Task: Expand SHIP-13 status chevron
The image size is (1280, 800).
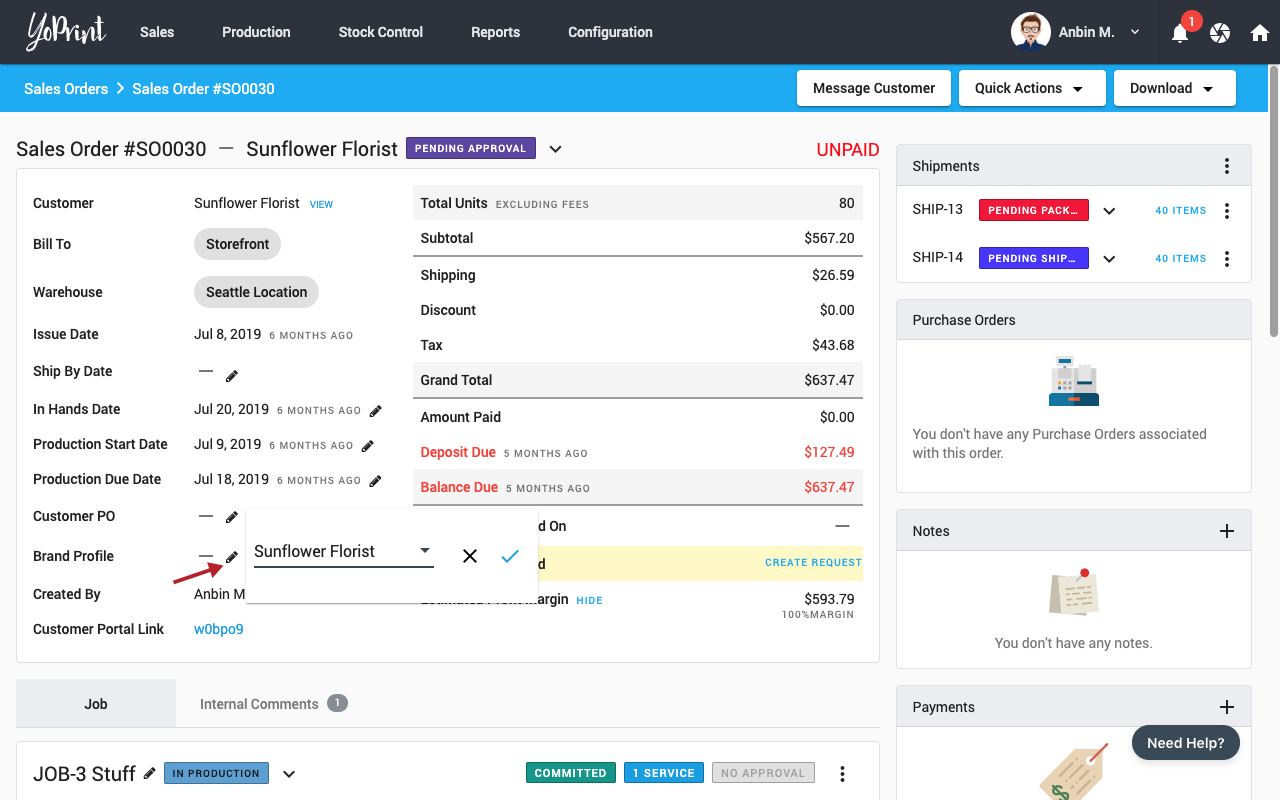Action: click(1109, 211)
